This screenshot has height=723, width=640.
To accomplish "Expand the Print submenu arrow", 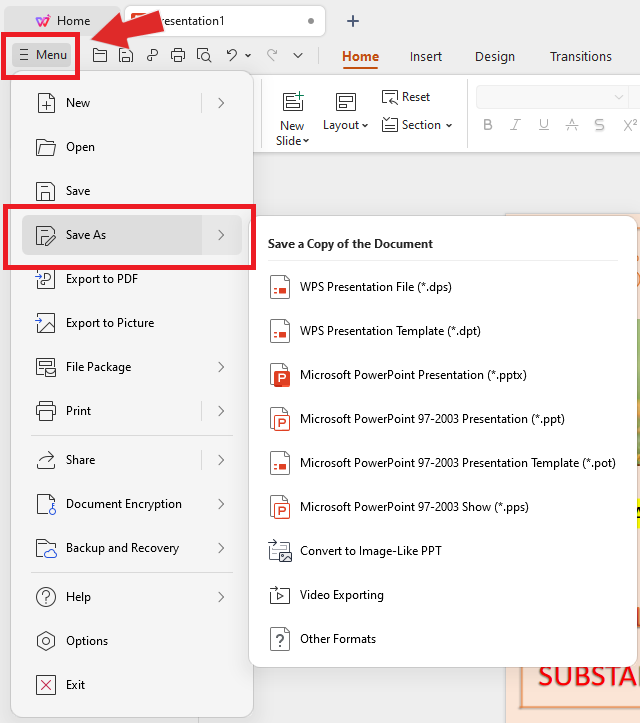I will click(x=221, y=411).
